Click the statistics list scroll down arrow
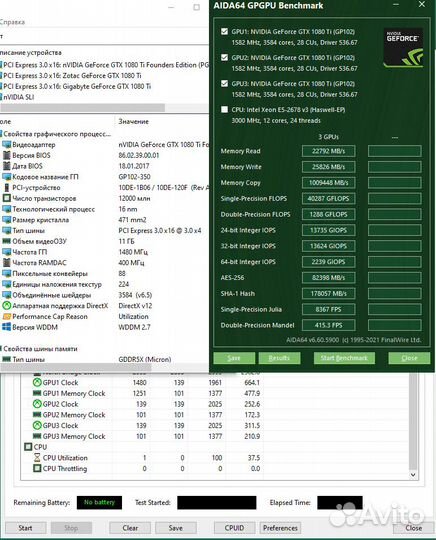Screen dimensions: 436x540 [413, 475]
